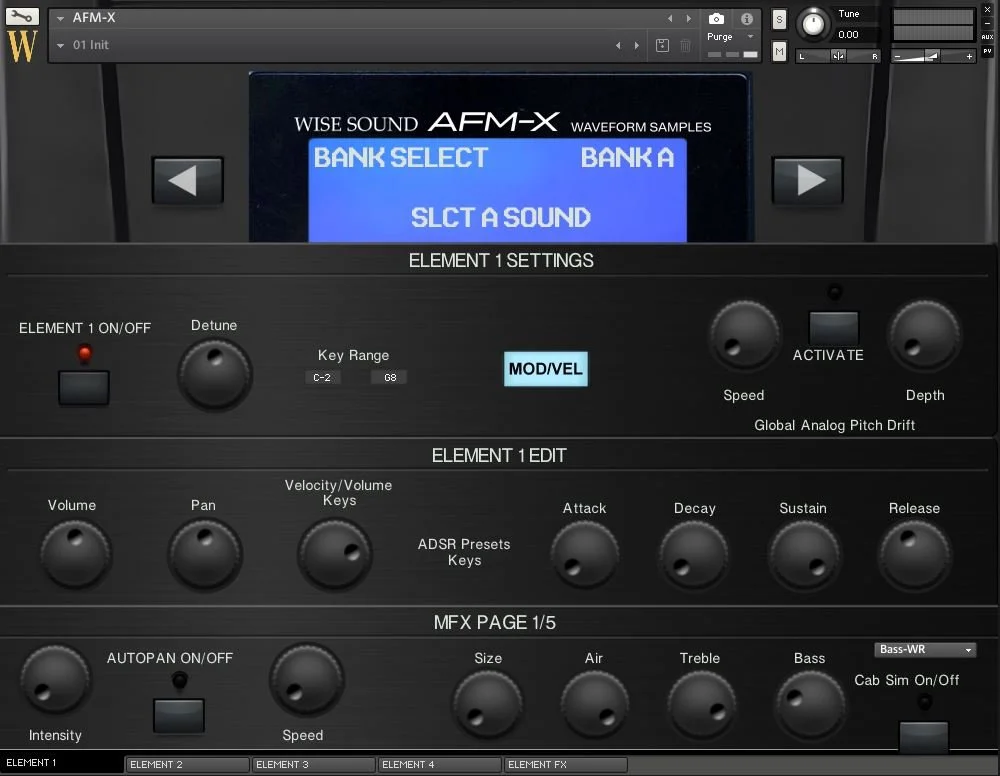1000x776 pixels.
Task: Go to previous instrument arrow beside AFM-X
Action: (x=670, y=18)
